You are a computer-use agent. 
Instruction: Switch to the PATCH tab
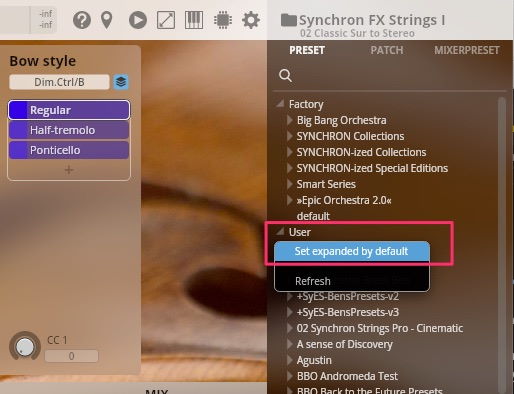tap(387, 50)
